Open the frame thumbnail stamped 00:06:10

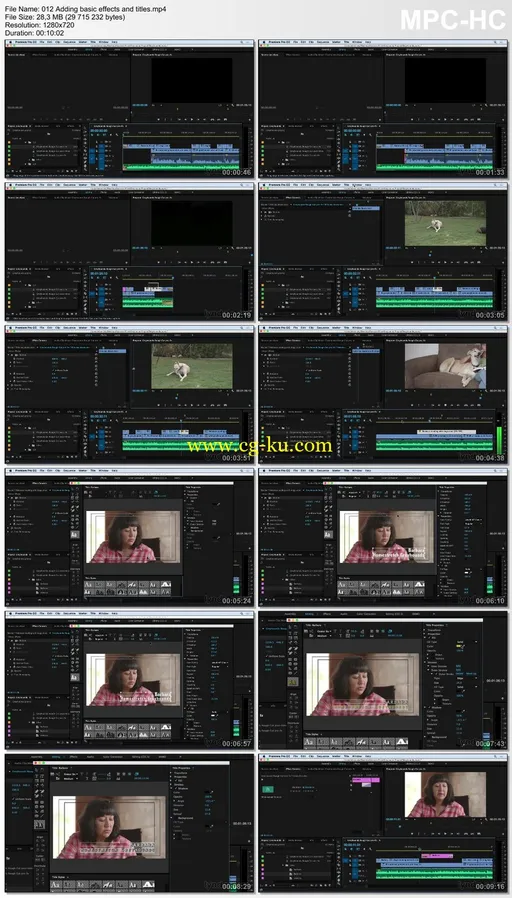[x=383, y=537]
